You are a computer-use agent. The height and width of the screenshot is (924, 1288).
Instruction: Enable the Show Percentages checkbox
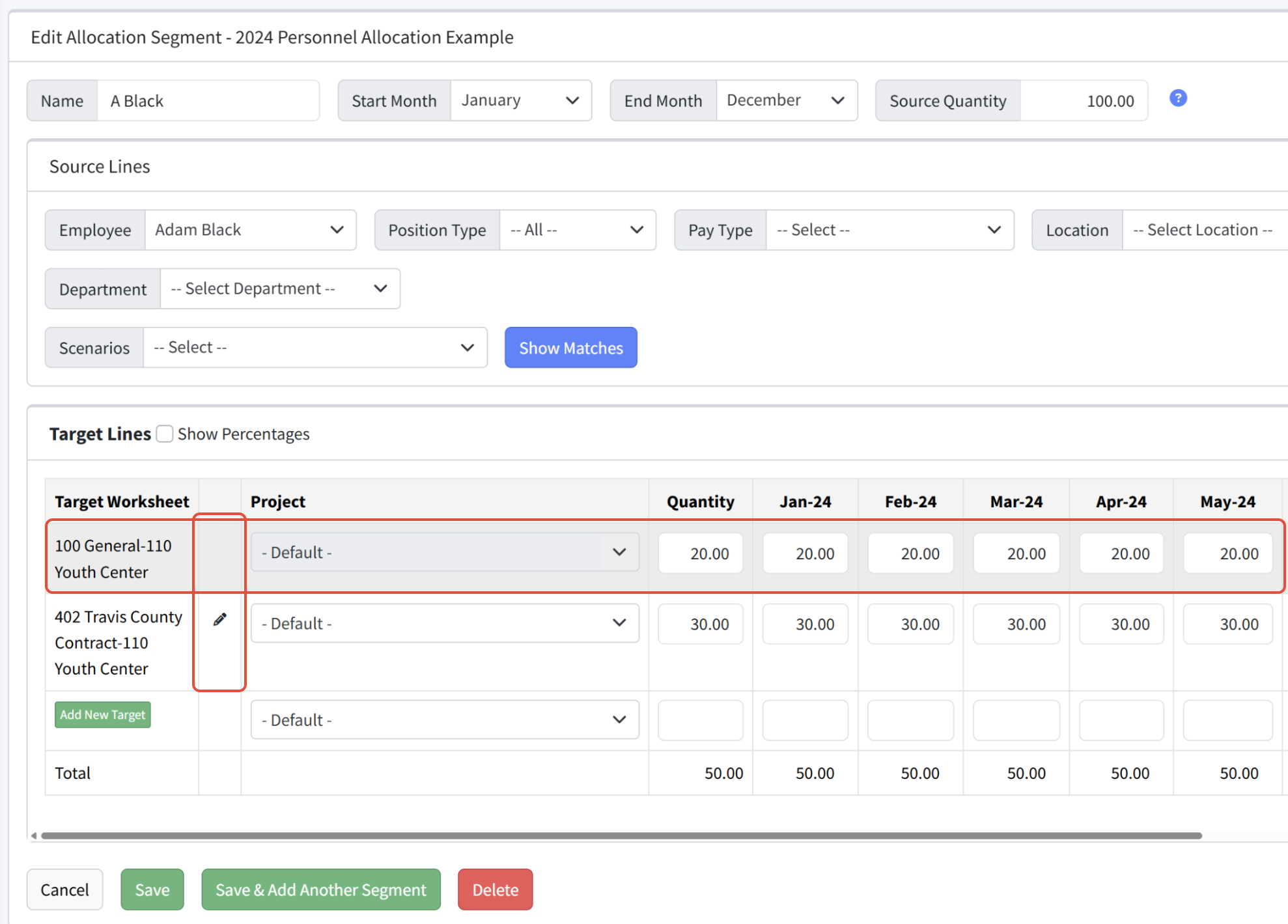(165, 434)
